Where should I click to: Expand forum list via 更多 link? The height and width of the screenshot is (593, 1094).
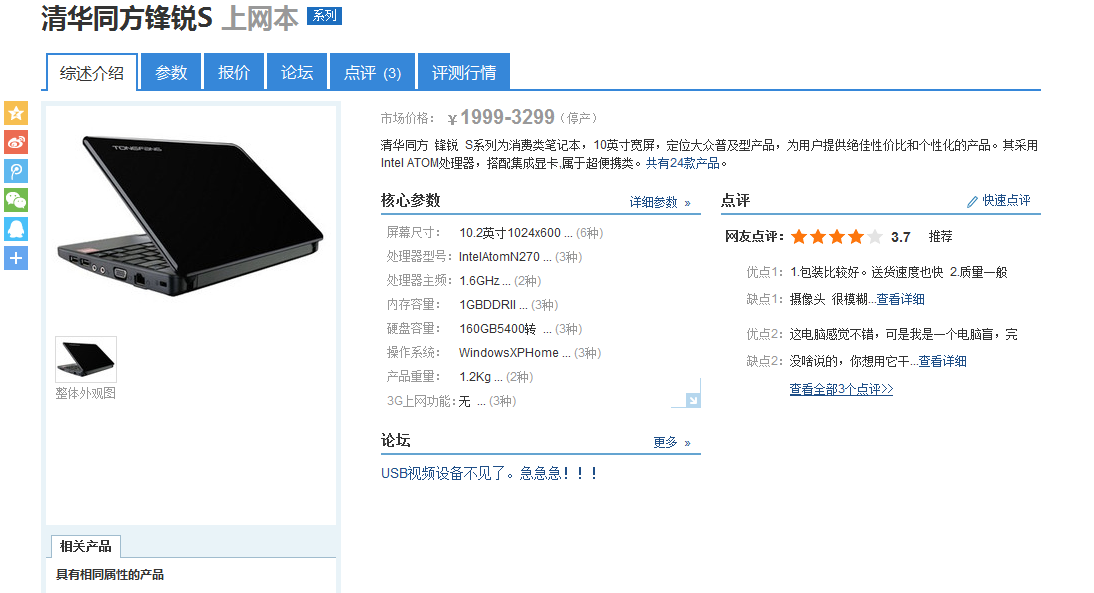[672, 442]
